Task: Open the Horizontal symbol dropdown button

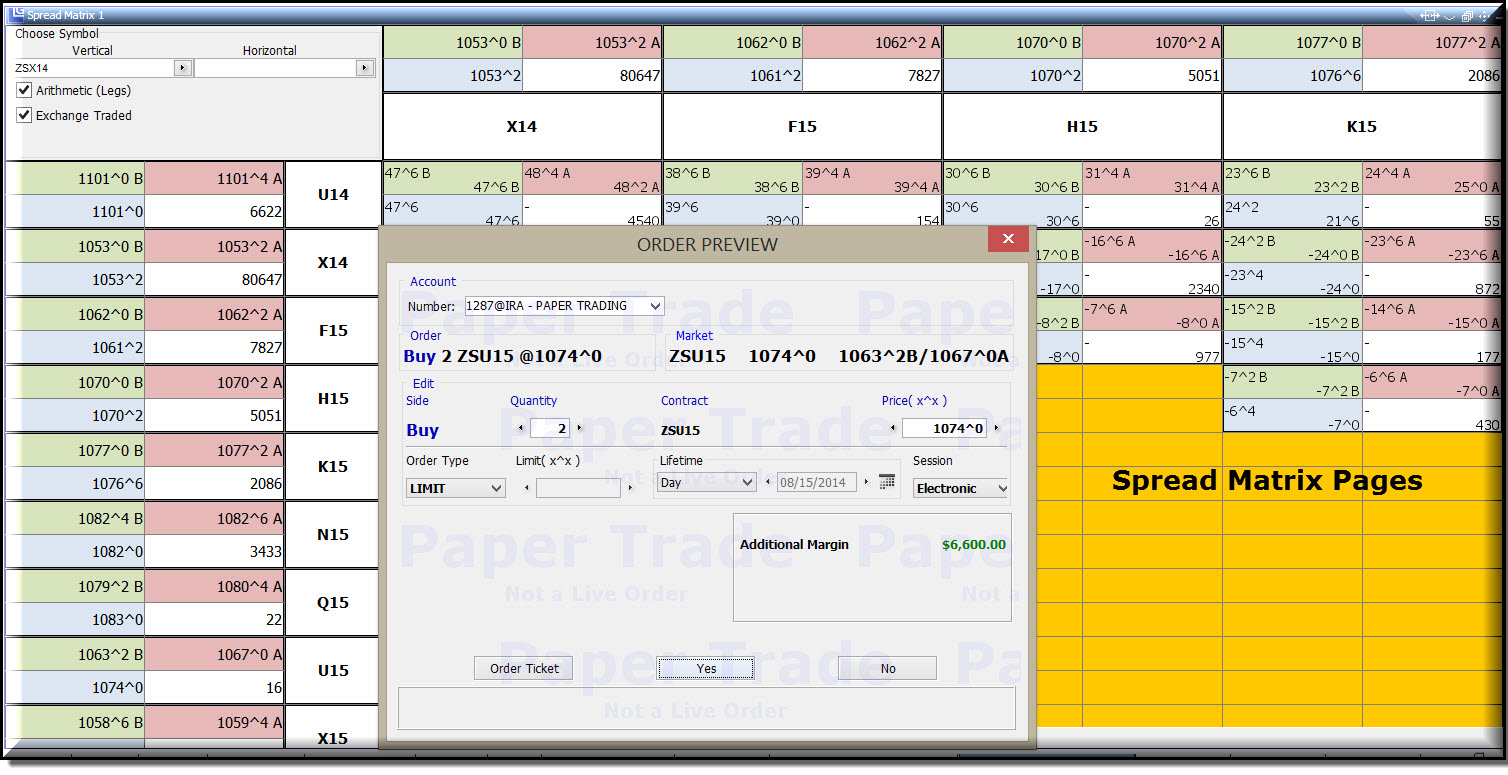Action: click(x=365, y=68)
